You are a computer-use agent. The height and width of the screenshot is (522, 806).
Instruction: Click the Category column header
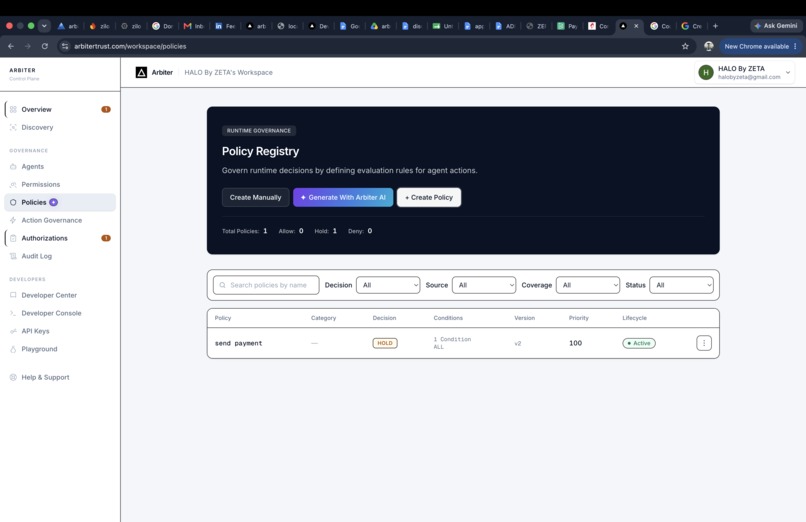[x=323, y=318]
